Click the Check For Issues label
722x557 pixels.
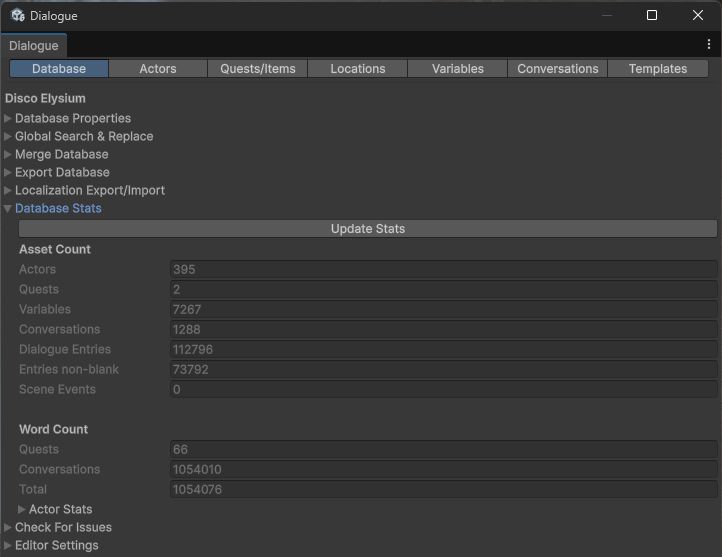[63, 527]
